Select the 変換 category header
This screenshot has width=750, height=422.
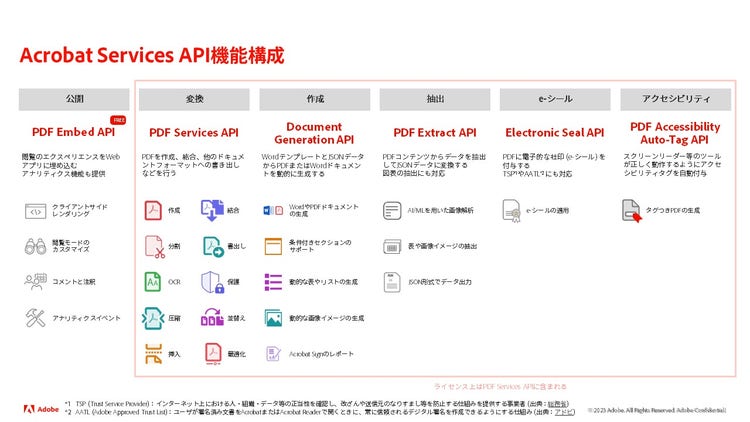point(194,99)
